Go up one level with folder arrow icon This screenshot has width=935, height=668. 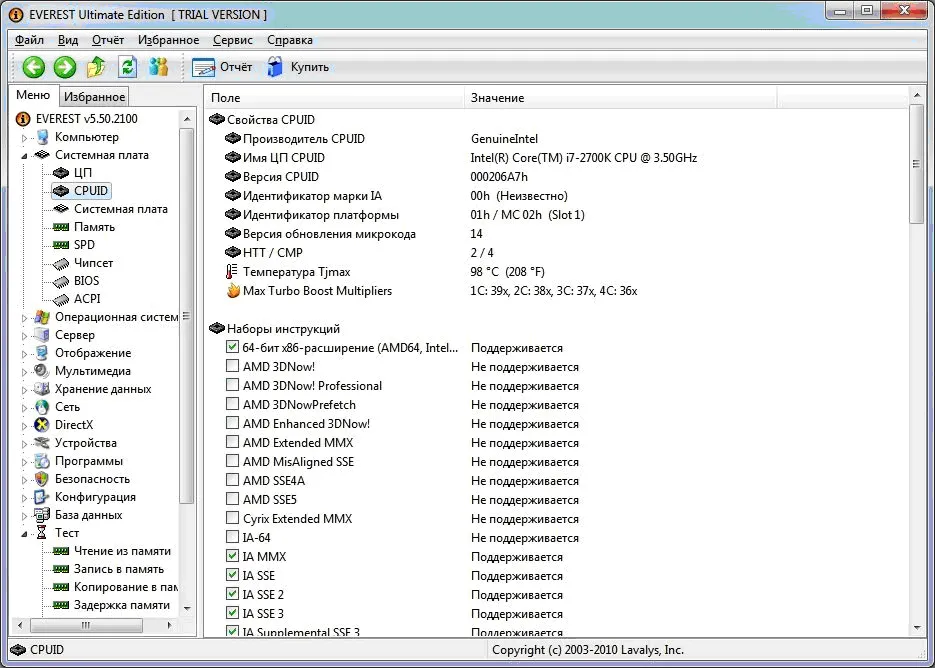tap(96, 67)
